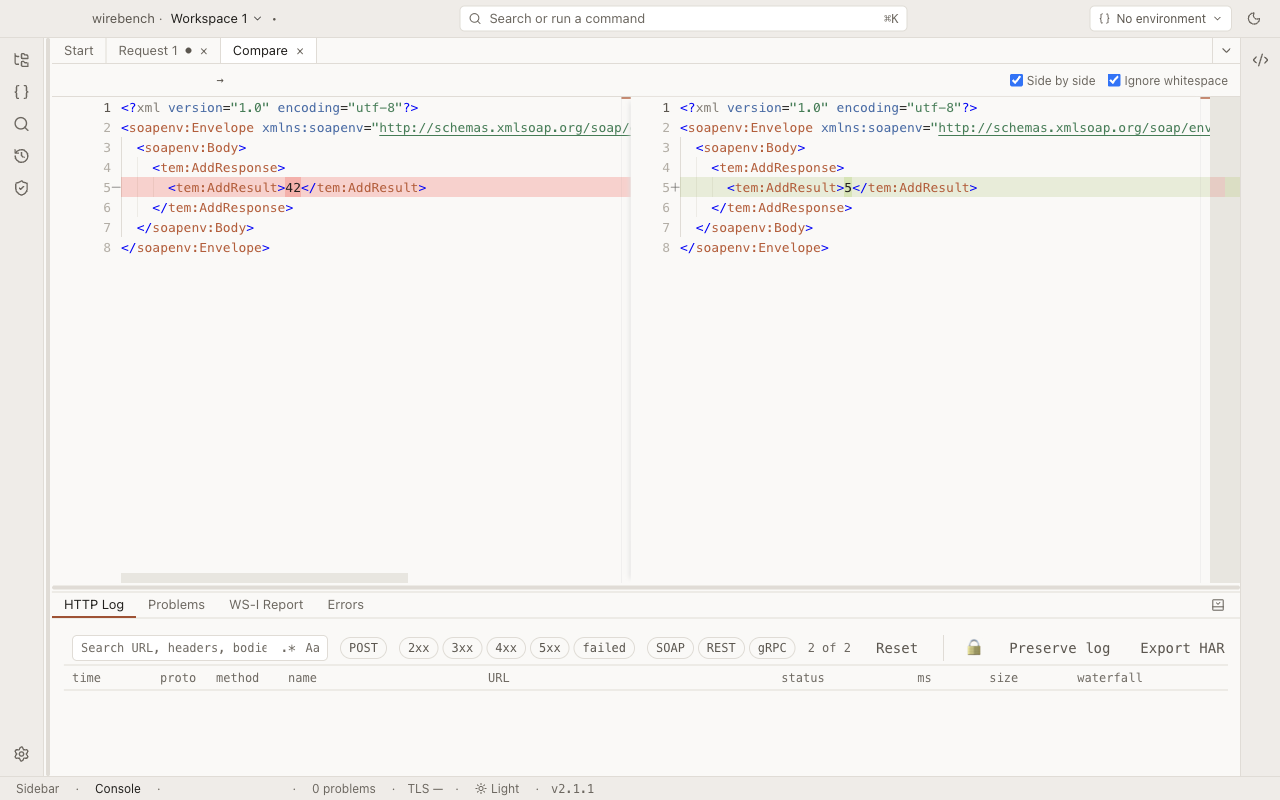Toggle the failed filter chip
Image resolution: width=1280 pixels, height=800 pixels.
point(604,648)
